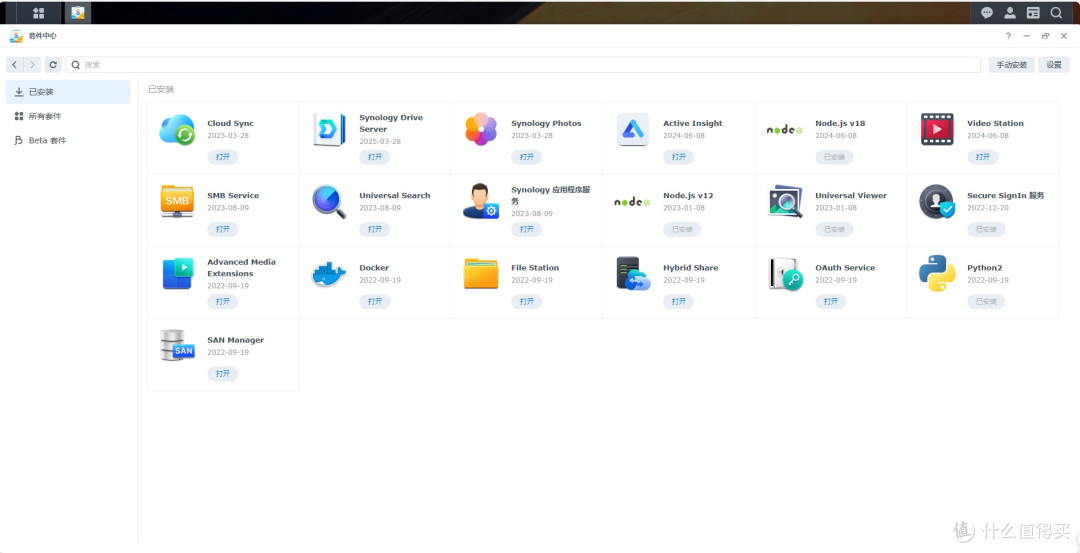1080x553 pixels.
Task: Click 已安装 button under Node.js v12
Action: pyautogui.click(x=682, y=229)
